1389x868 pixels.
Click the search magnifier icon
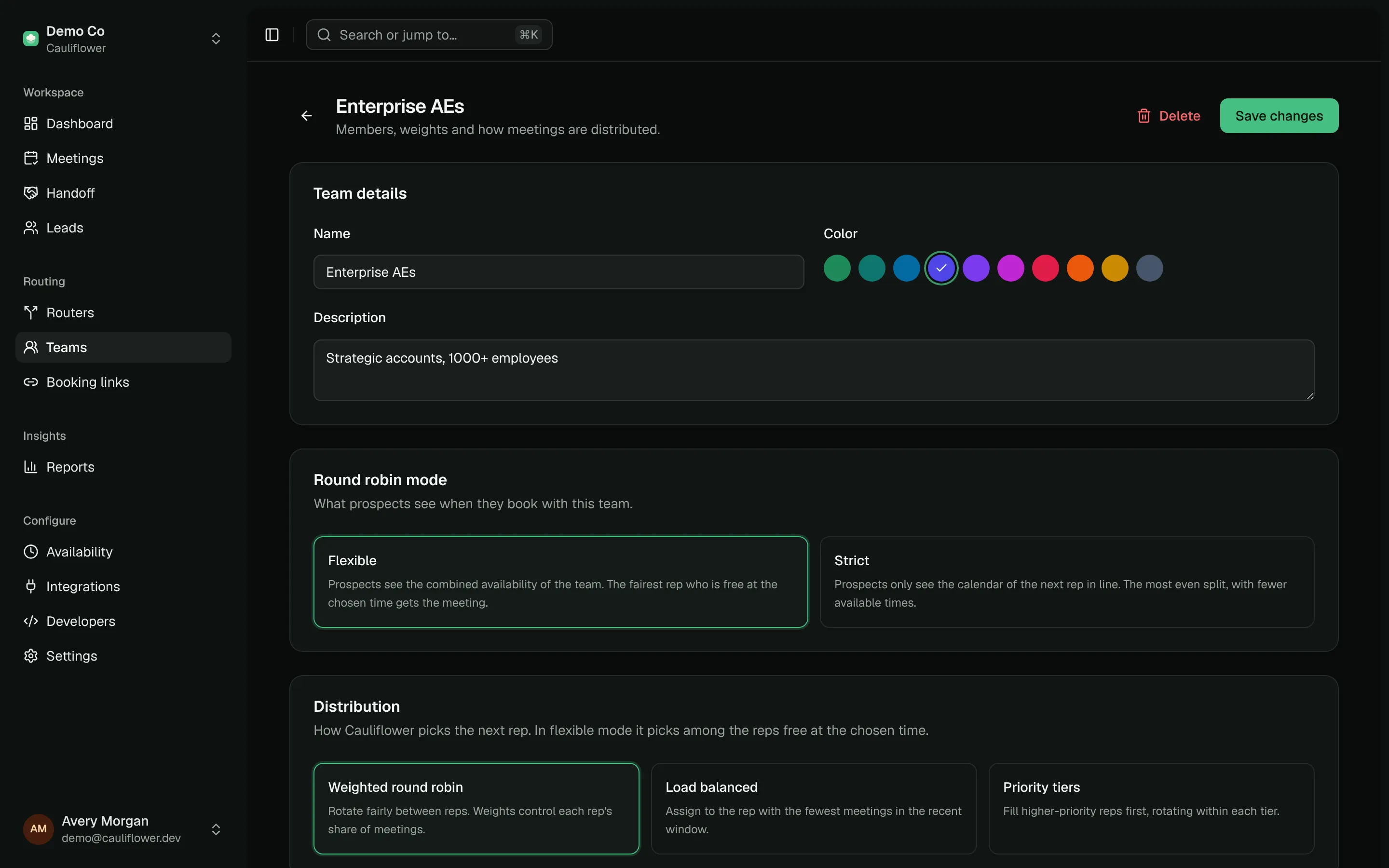[x=324, y=35]
